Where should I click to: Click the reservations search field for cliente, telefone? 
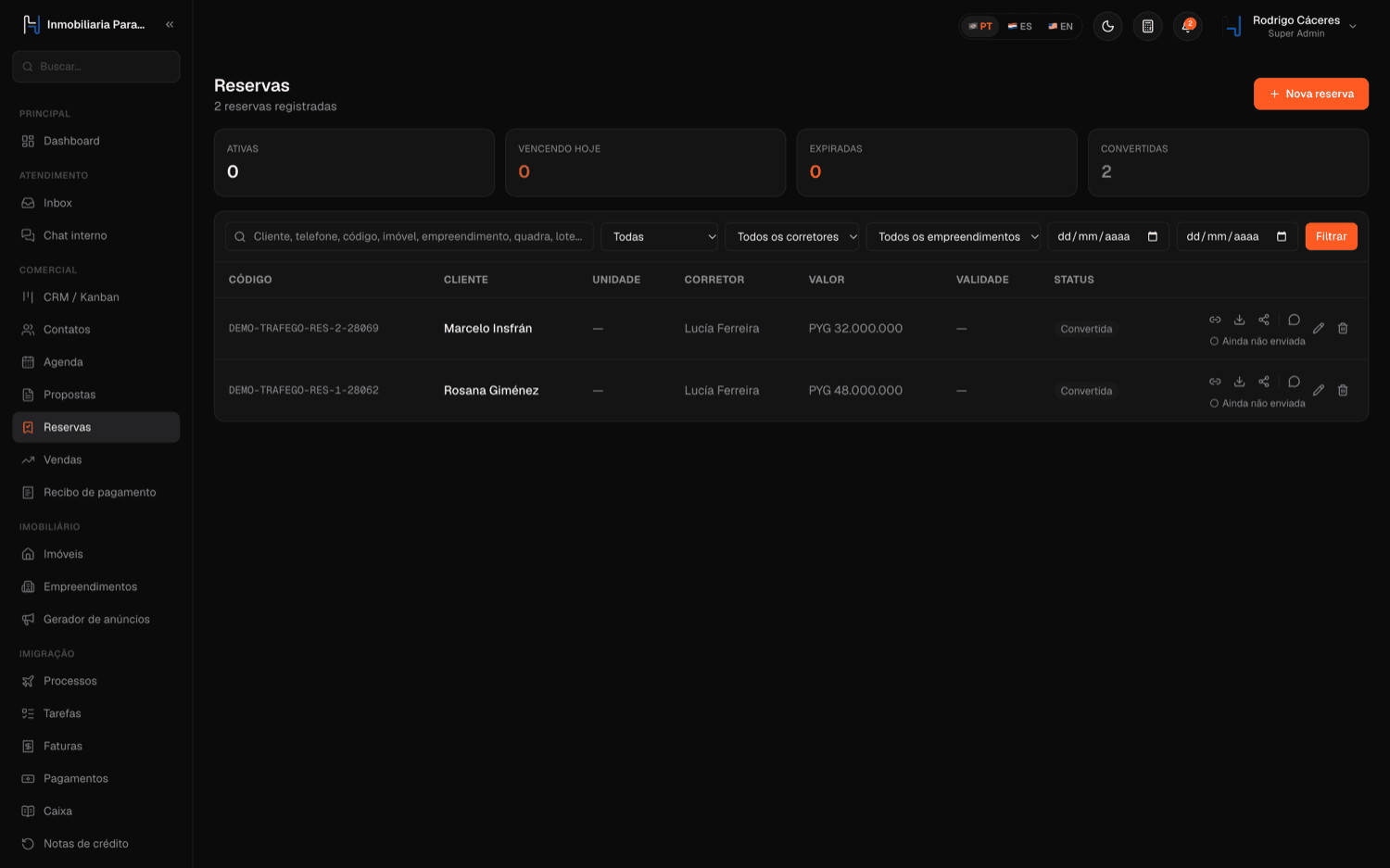pos(410,237)
